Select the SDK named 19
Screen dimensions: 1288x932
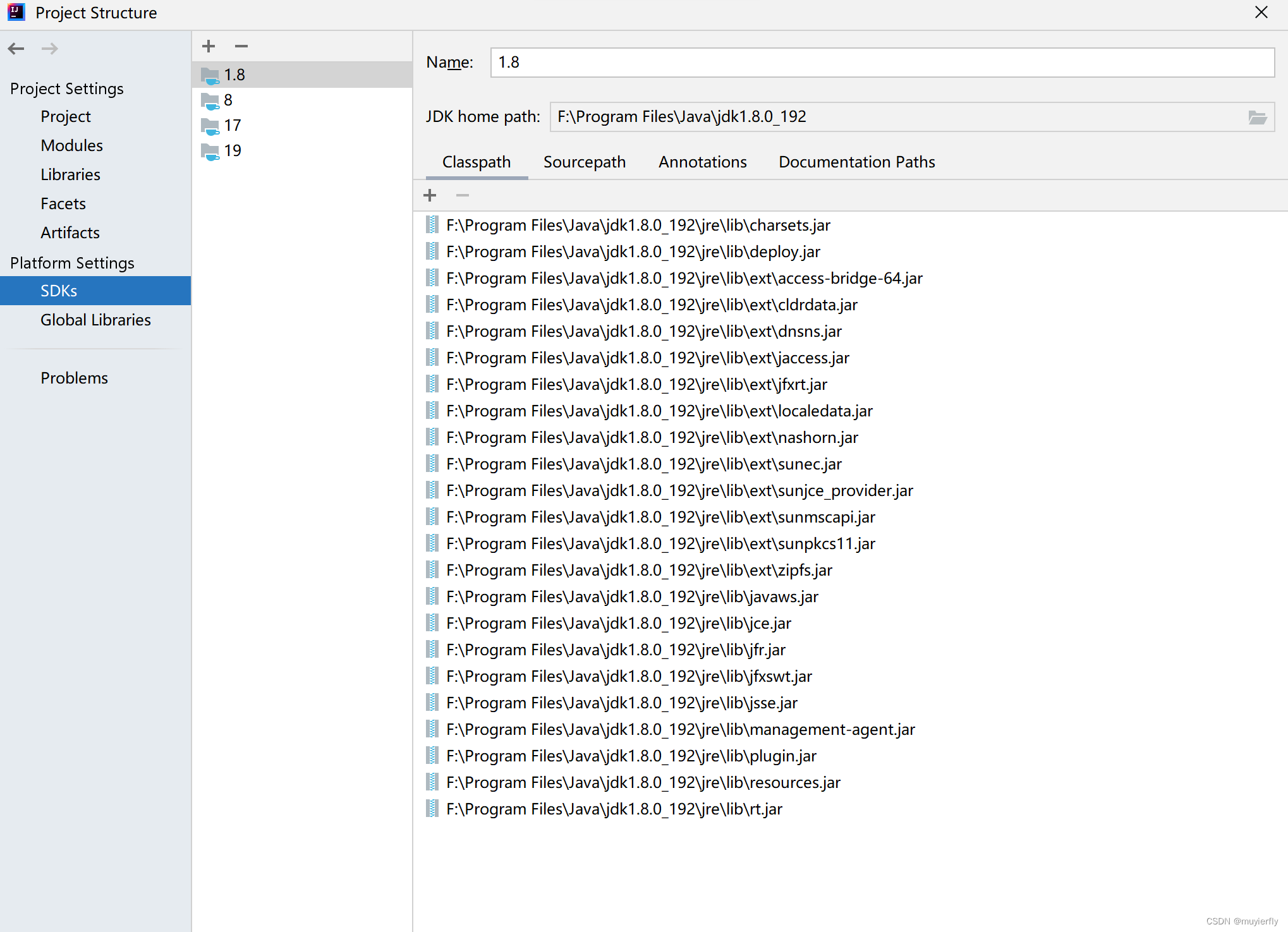[x=232, y=150]
